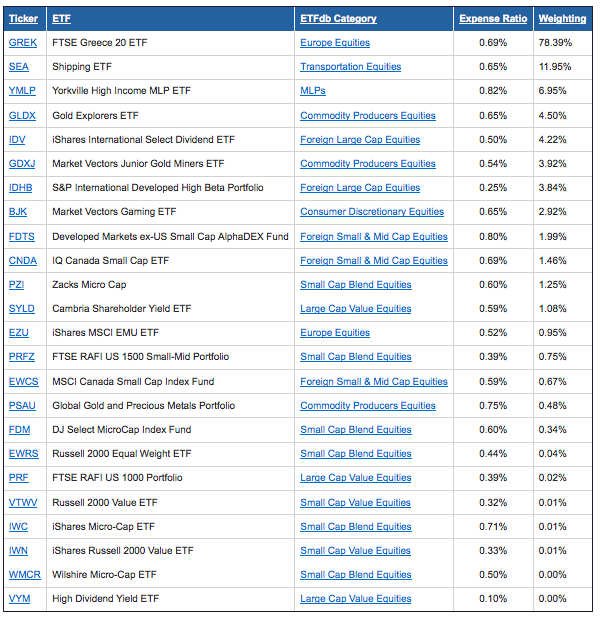The image size is (602, 619).
Task: Open the SEA ticker link
Action: [x=19, y=67]
